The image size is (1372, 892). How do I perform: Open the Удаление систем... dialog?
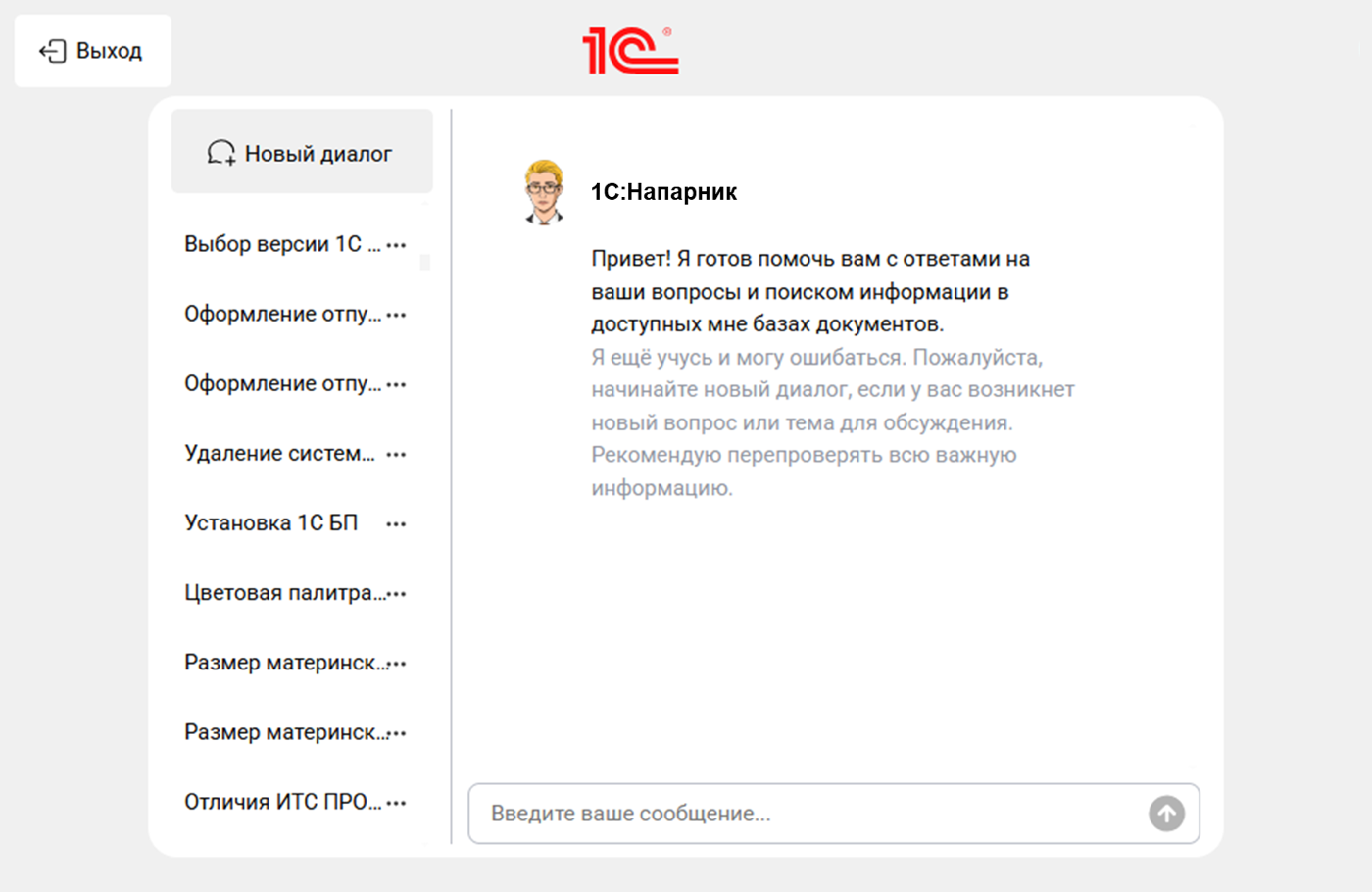coord(280,453)
